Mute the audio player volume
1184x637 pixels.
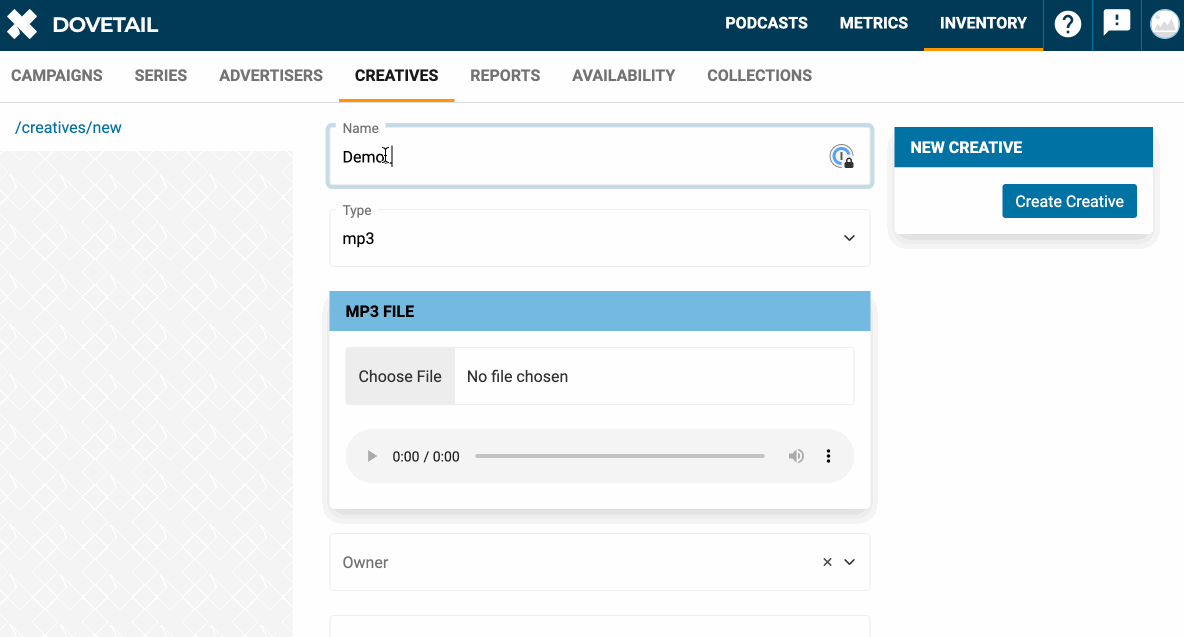click(x=796, y=457)
